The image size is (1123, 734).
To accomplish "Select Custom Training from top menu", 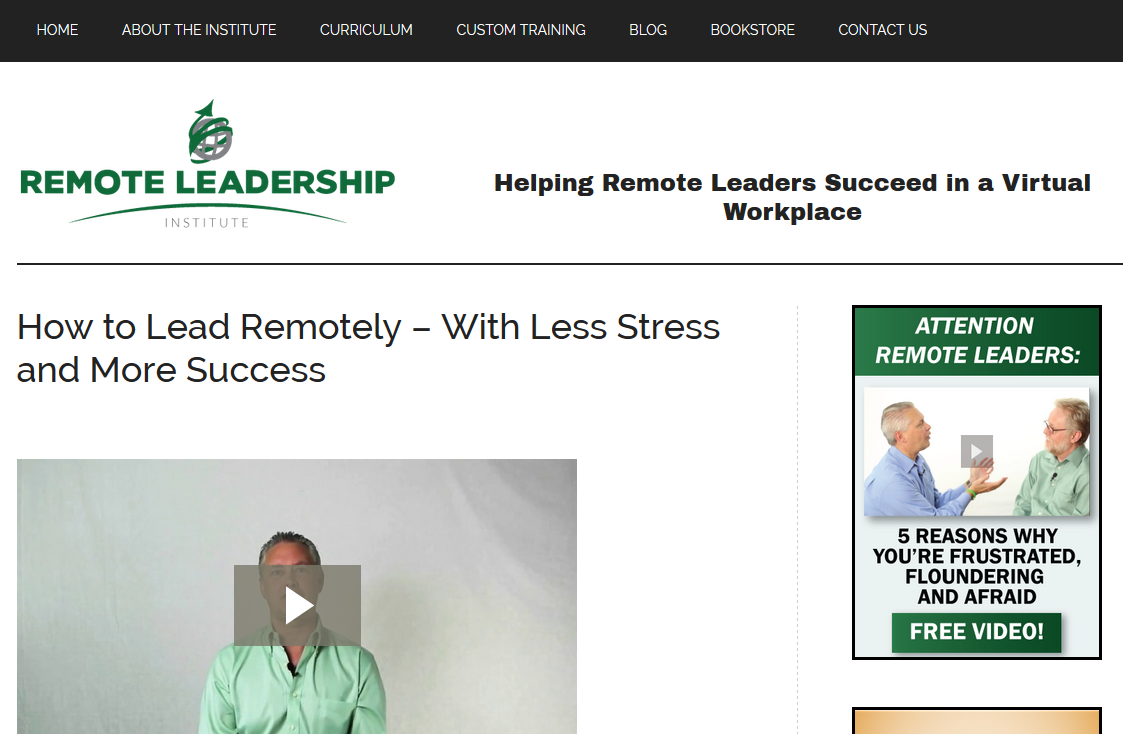I will [x=521, y=30].
